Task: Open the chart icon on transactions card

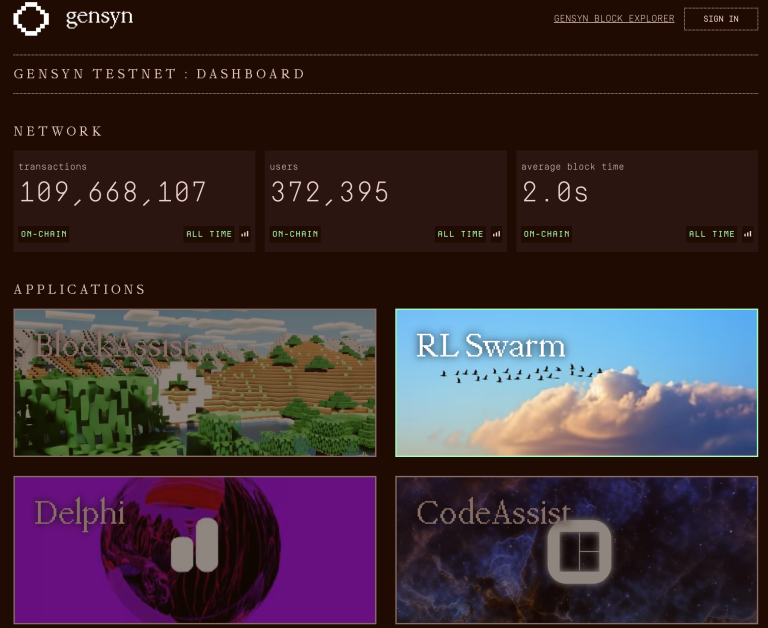Action: (245, 234)
